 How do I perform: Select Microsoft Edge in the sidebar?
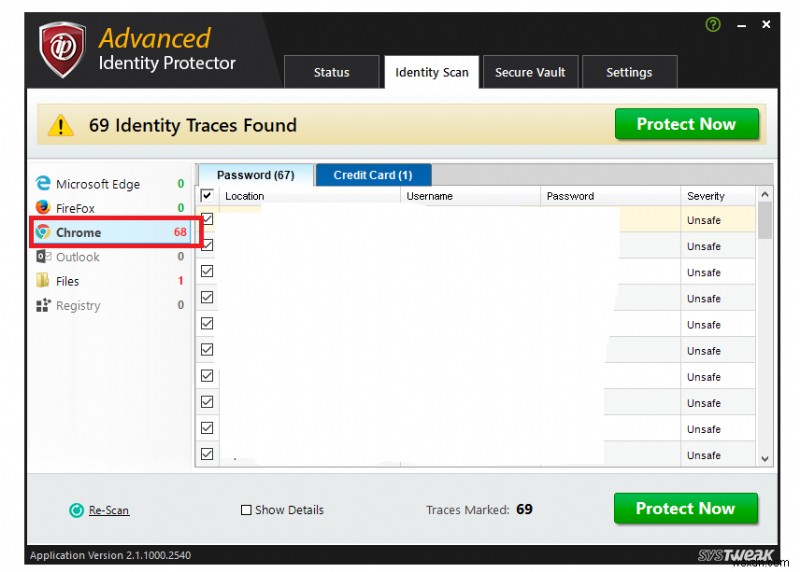pyautogui.click(x=110, y=184)
